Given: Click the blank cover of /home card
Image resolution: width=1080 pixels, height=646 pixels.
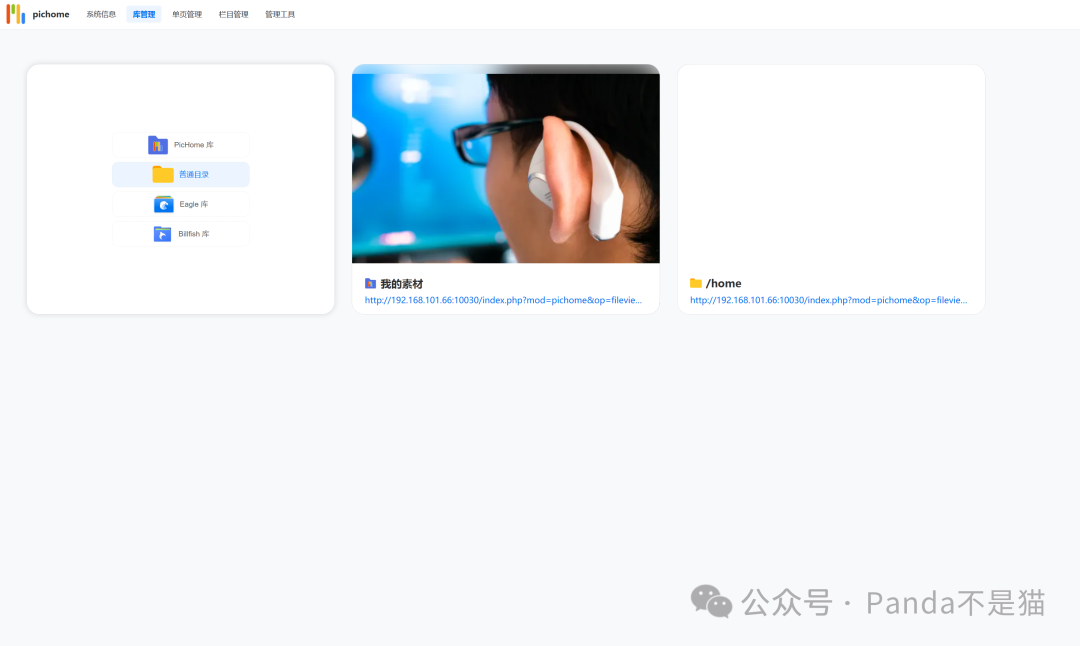Looking at the screenshot, I should (831, 164).
